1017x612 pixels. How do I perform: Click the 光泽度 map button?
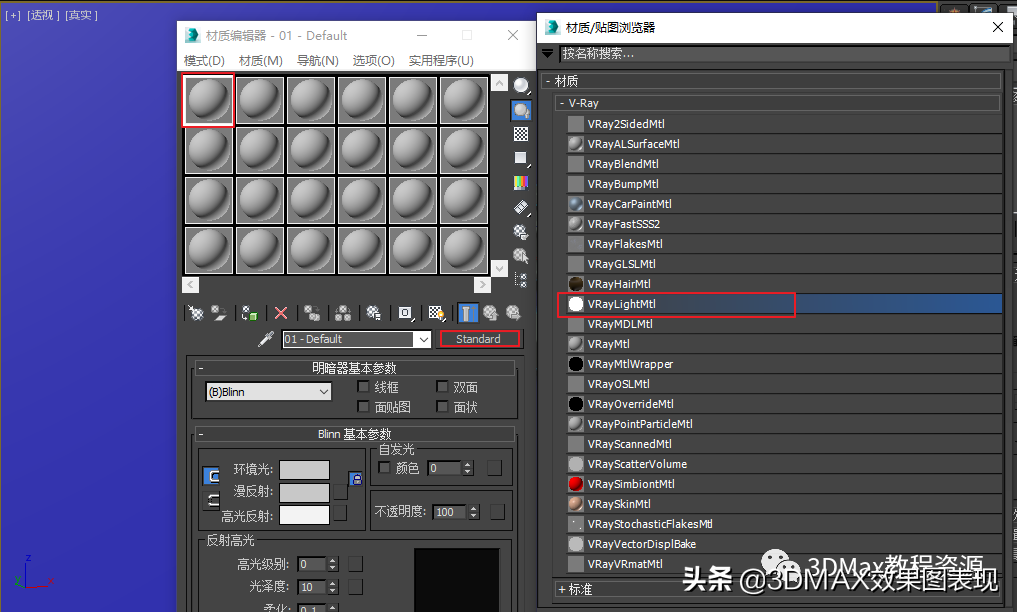point(355,587)
